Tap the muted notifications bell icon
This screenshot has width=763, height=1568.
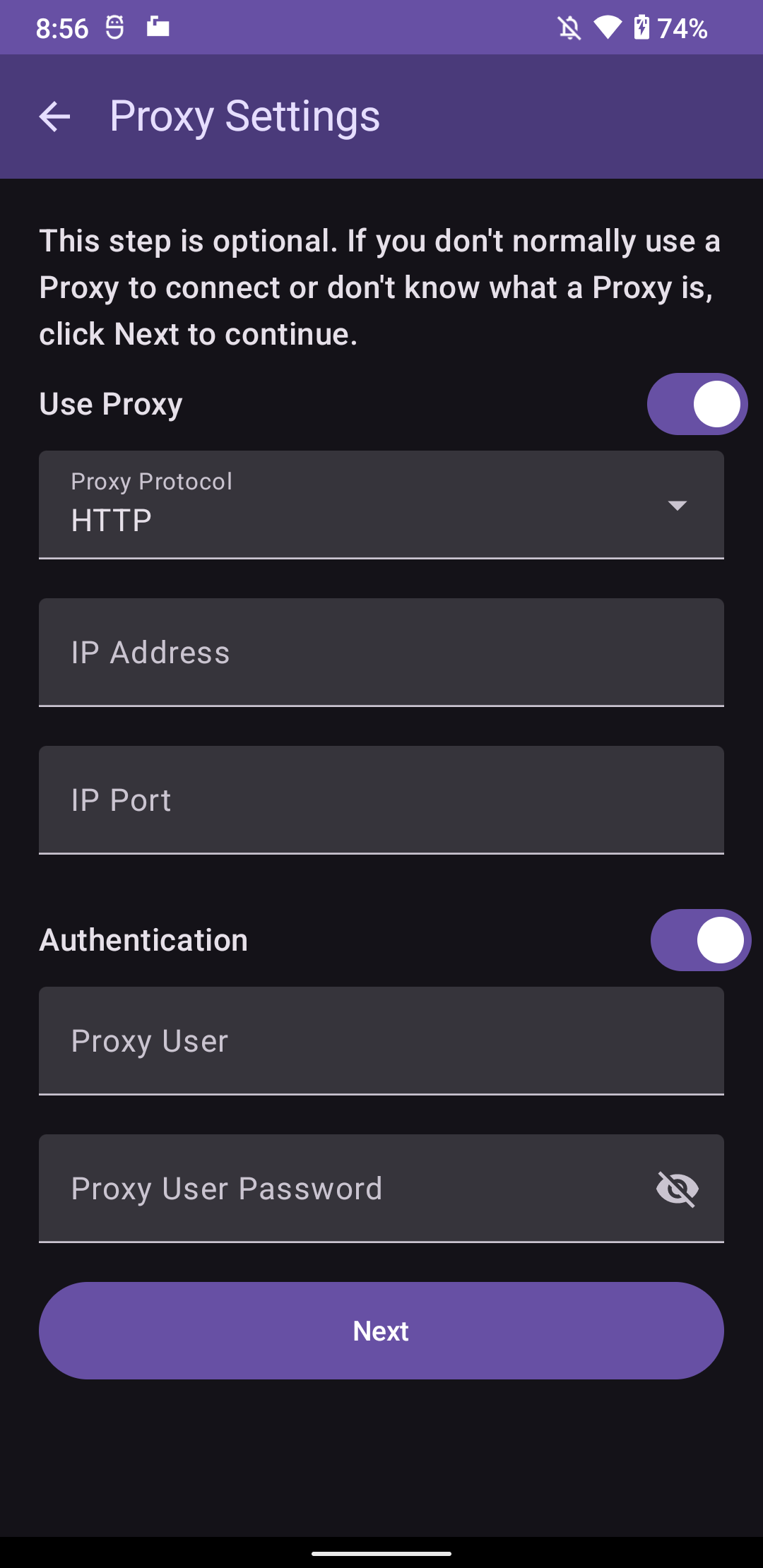click(569, 28)
